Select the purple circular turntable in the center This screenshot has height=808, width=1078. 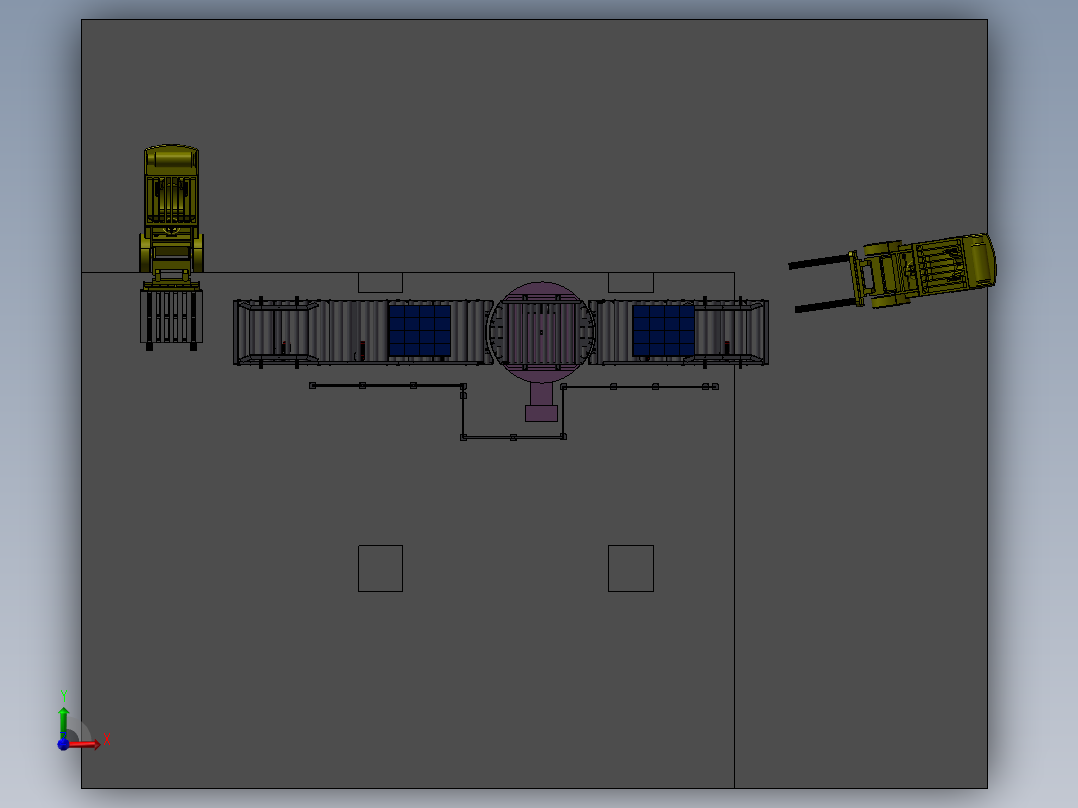(542, 331)
